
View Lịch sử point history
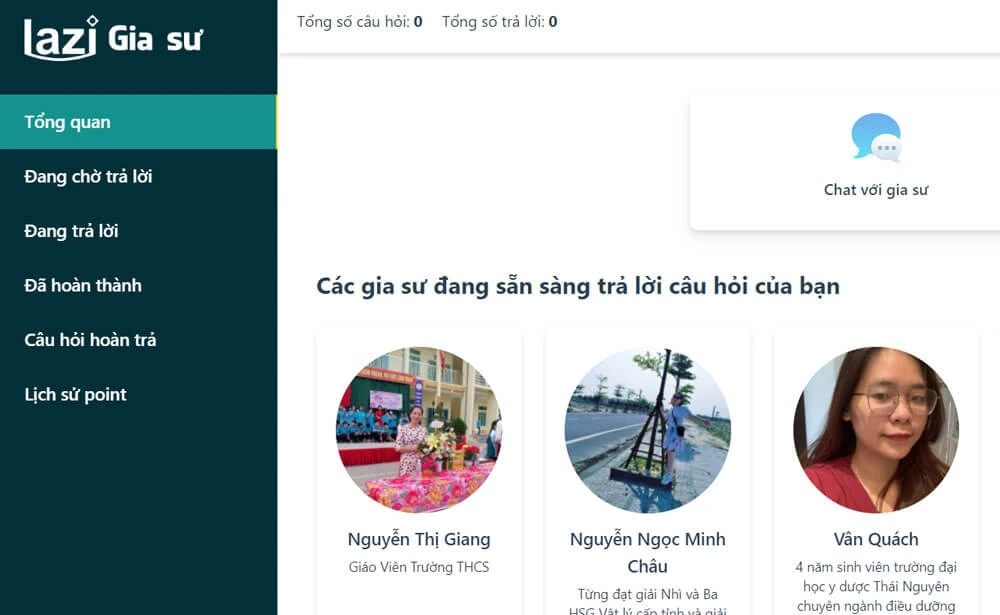click(x=75, y=394)
